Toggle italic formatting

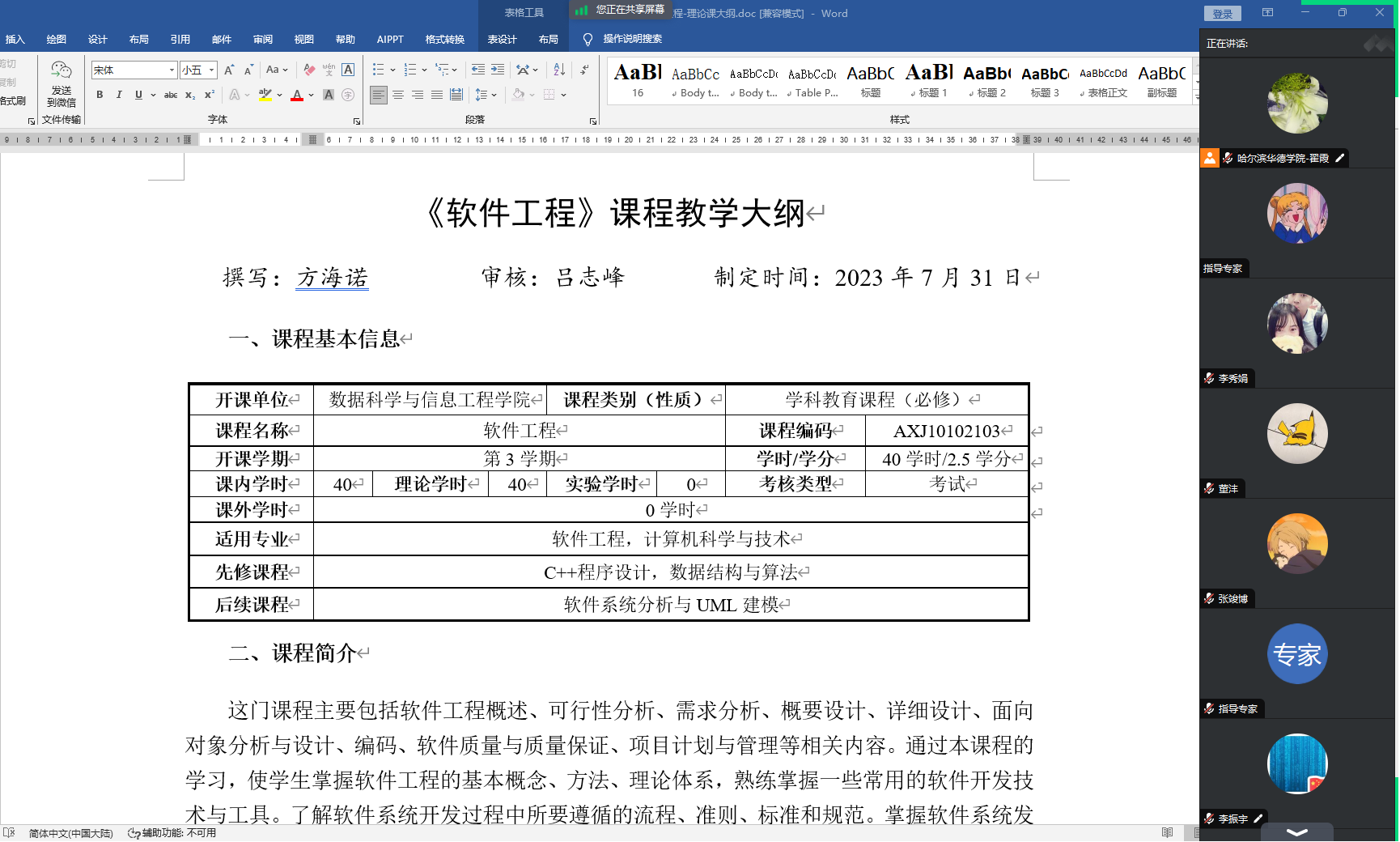click(119, 95)
